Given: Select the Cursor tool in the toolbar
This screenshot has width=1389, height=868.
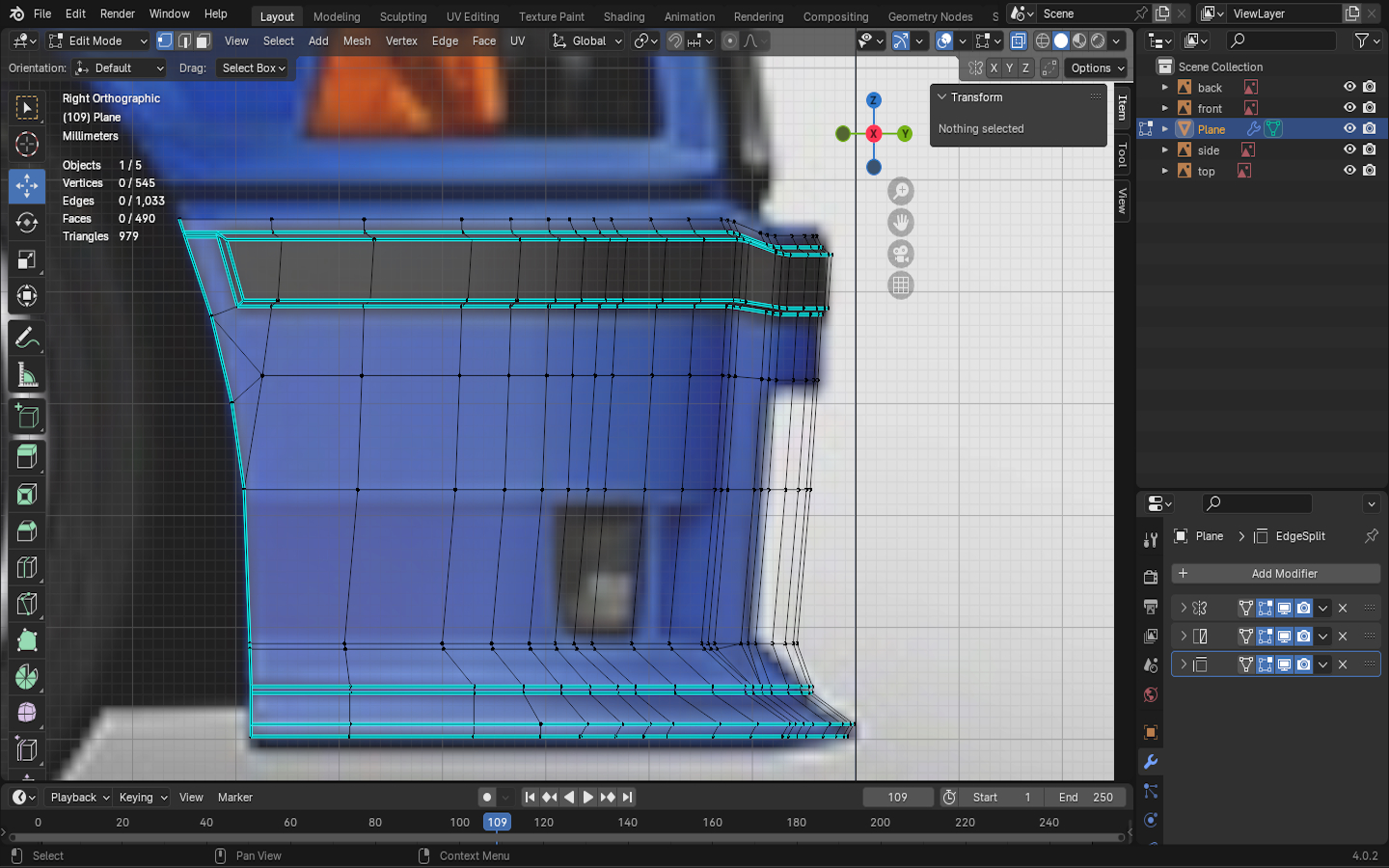Looking at the screenshot, I should pyautogui.click(x=27, y=145).
